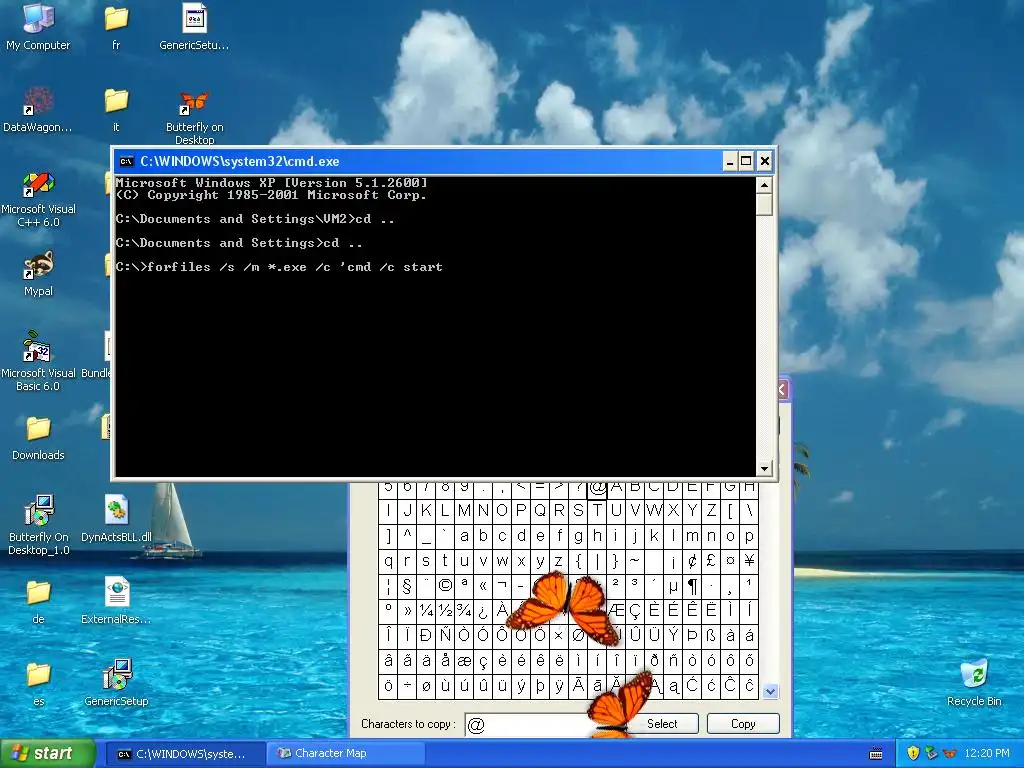Open the de folder on desktop
1024x768 pixels.
[38, 601]
